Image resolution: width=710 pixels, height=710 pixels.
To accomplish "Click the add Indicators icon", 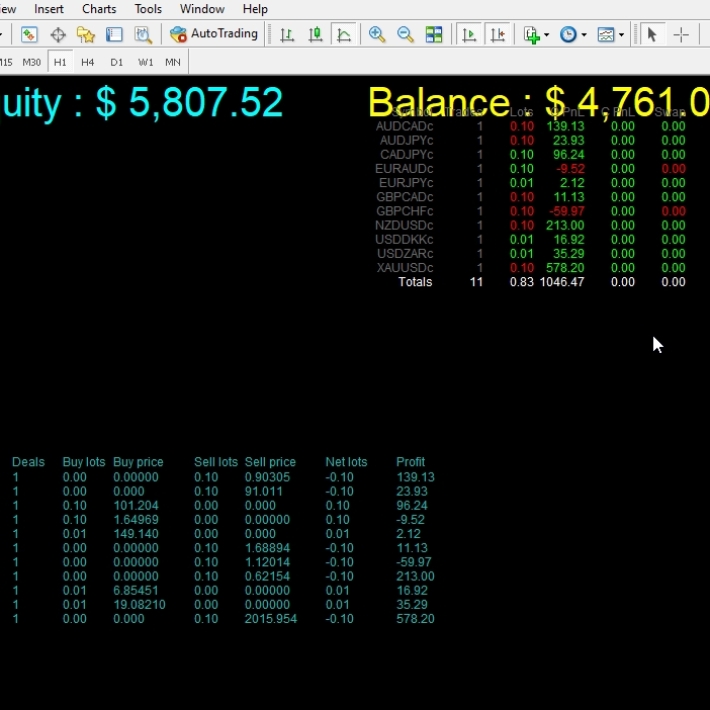I will (x=532, y=34).
